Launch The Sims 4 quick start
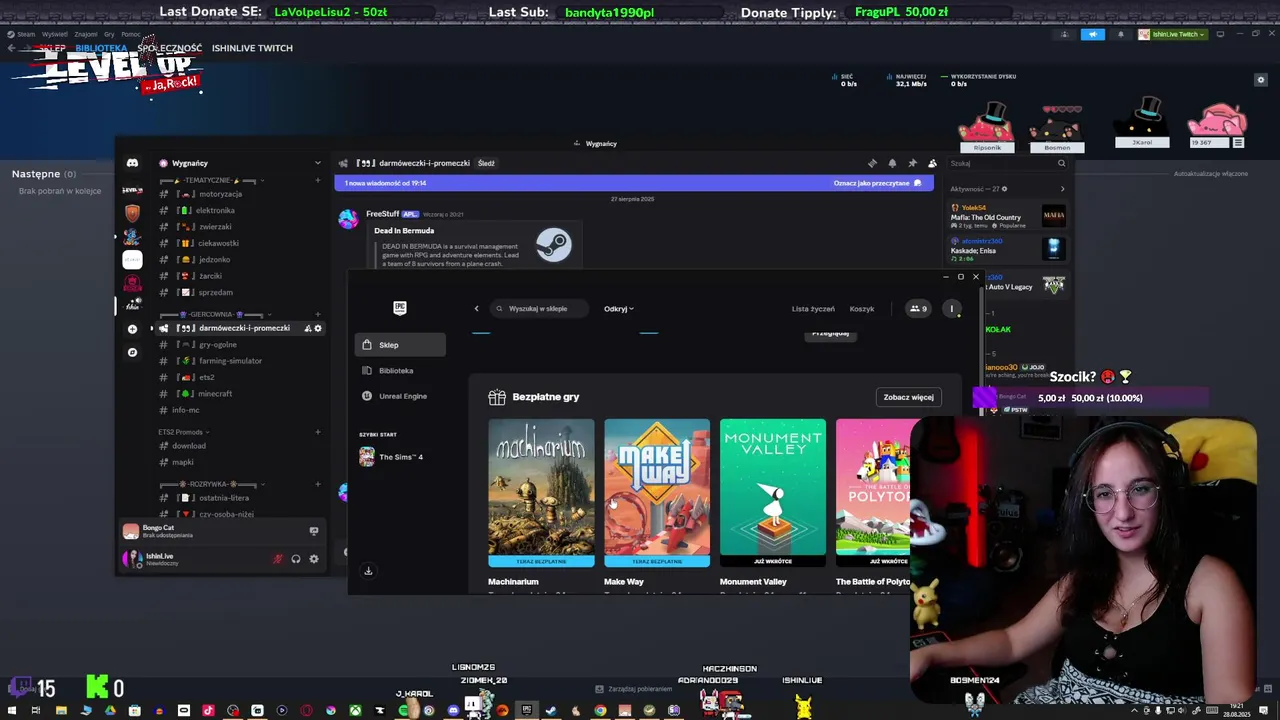The image size is (1280, 720). [x=400, y=457]
